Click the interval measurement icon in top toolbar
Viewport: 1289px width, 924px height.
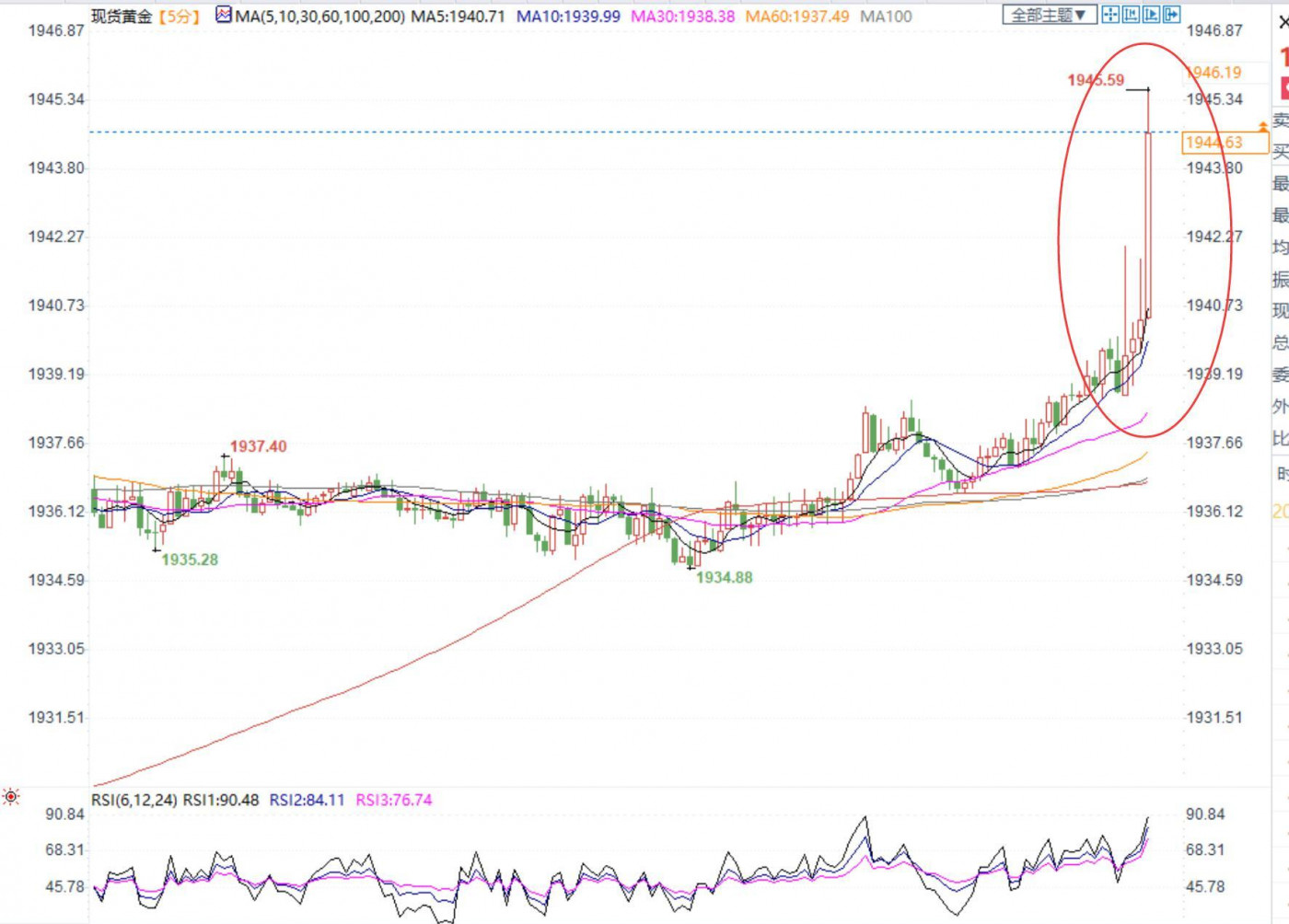[1131, 15]
